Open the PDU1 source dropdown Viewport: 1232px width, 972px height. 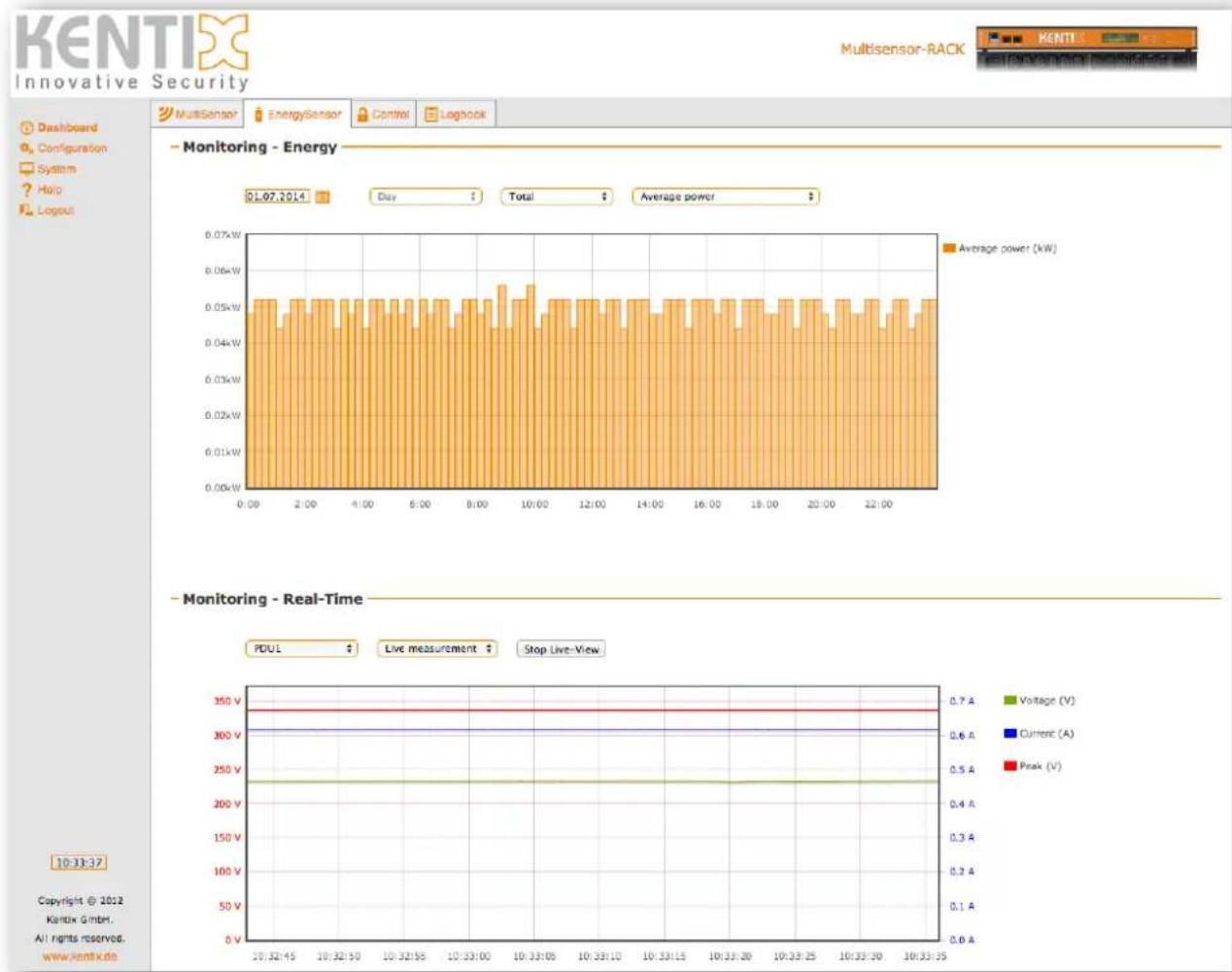pos(301,648)
